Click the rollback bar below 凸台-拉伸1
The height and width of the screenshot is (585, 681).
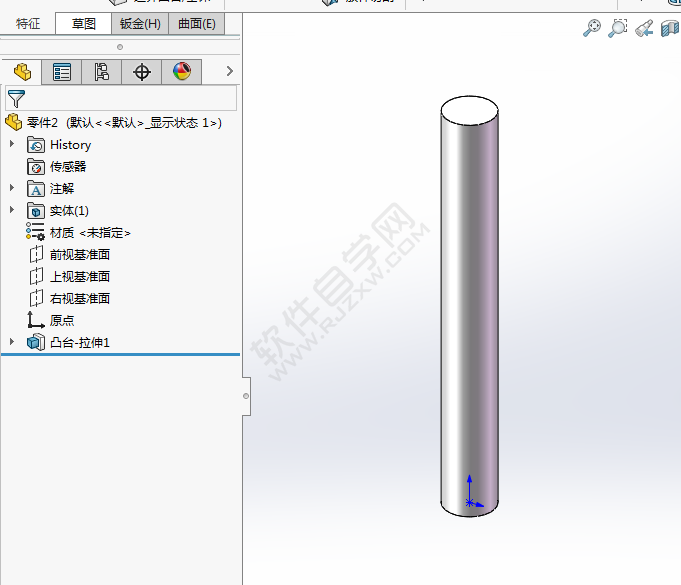pyautogui.click(x=120, y=354)
